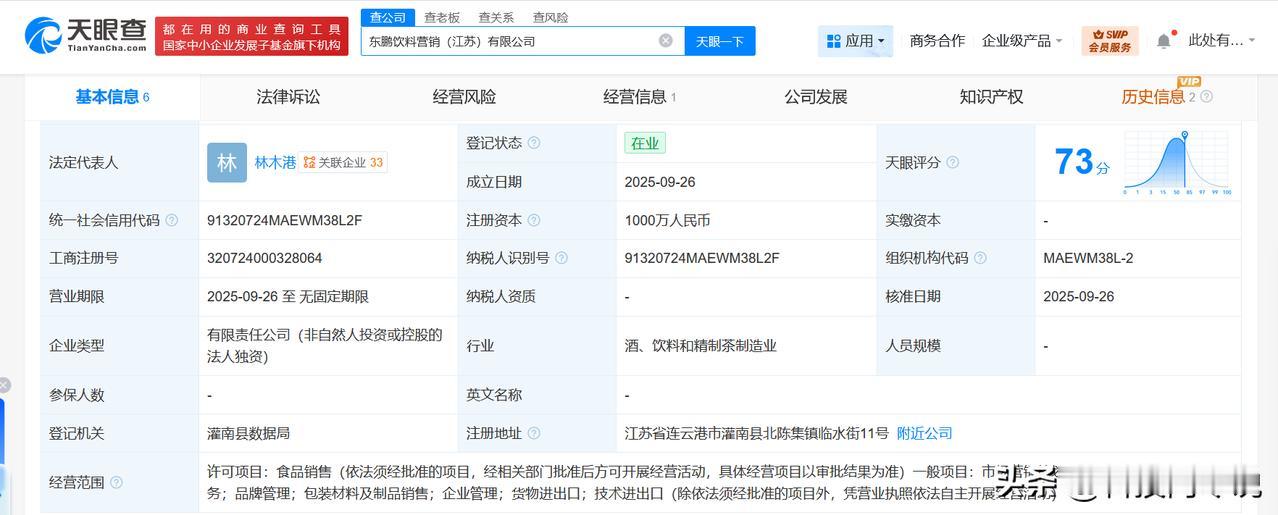This screenshot has width=1278, height=515.
Task: Switch to 查关系 search tab
Action: (496, 17)
